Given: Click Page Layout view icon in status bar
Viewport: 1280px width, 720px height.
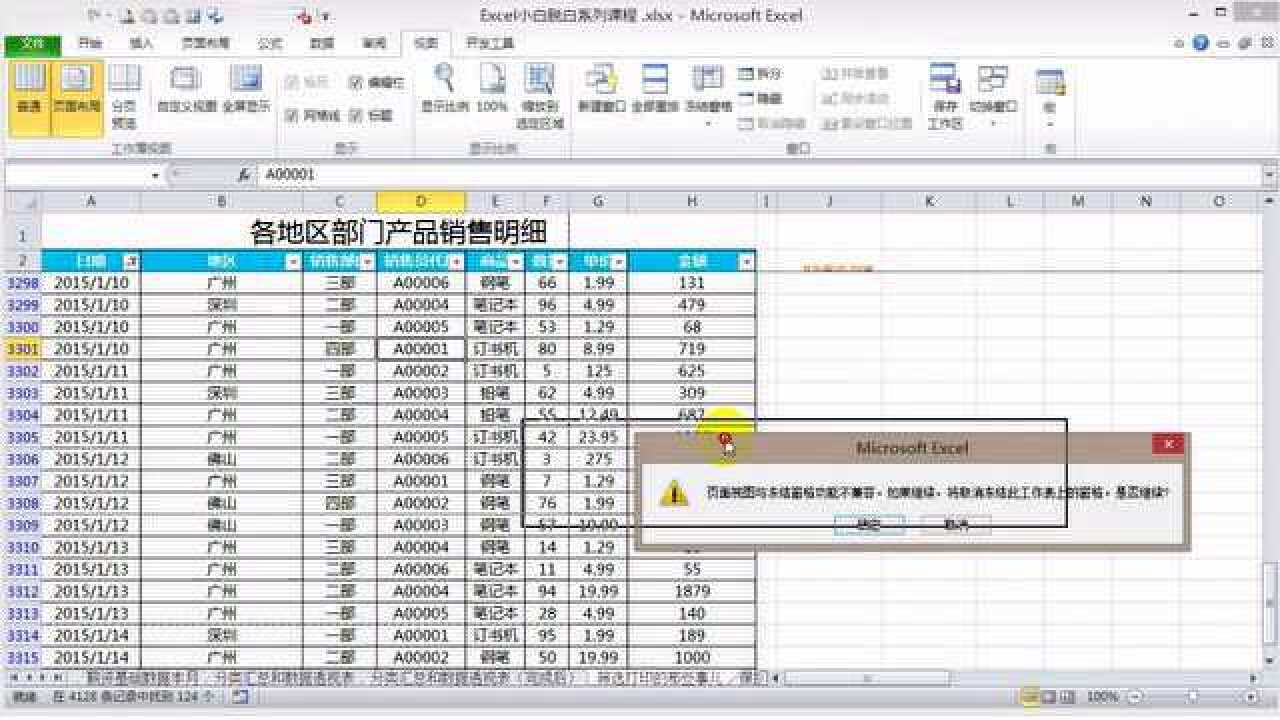Looking at the screenshot, I should click(x=1047, y=696).
